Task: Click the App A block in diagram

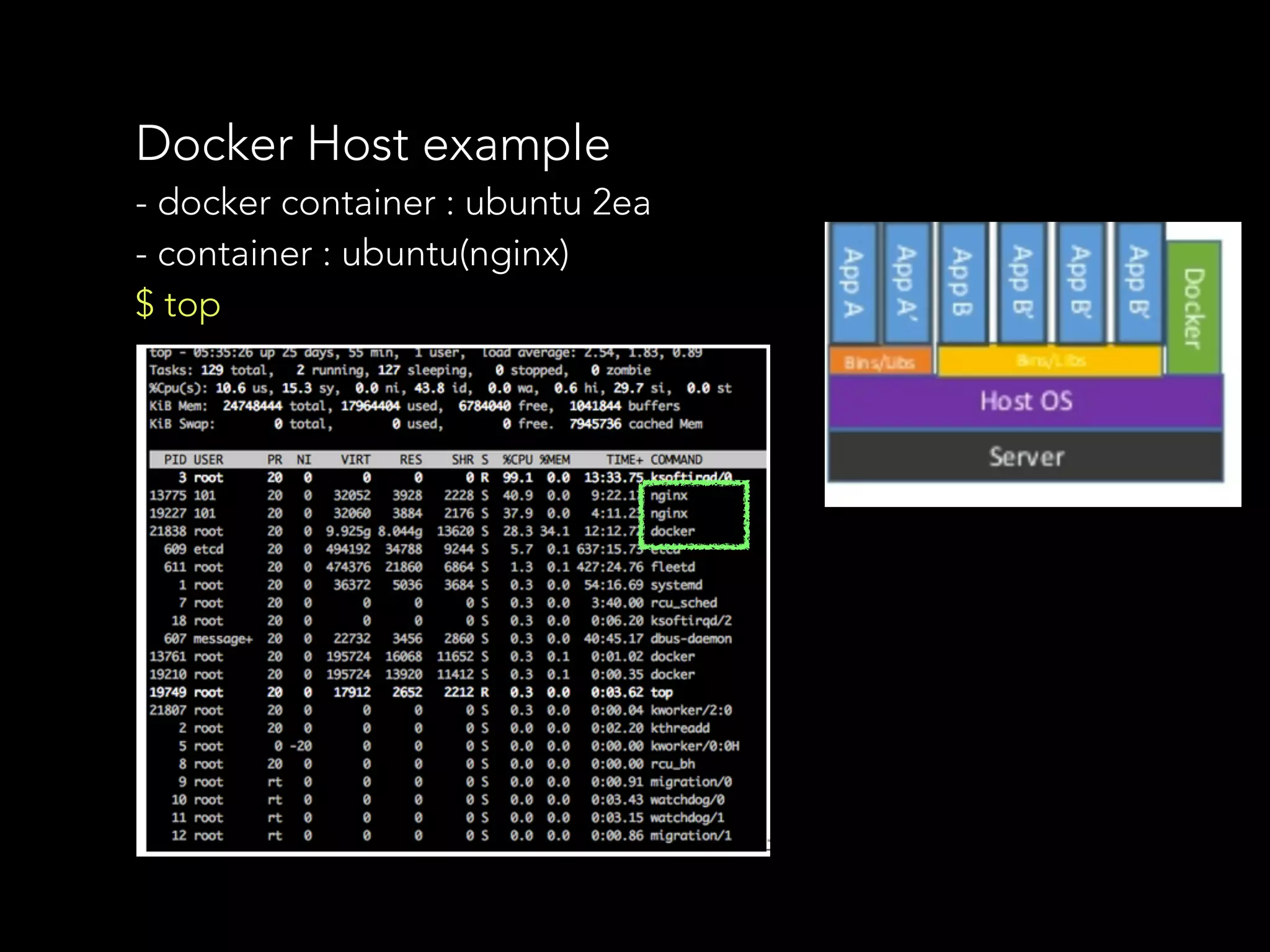Action: pyautogui.click(x=853, y=283)
